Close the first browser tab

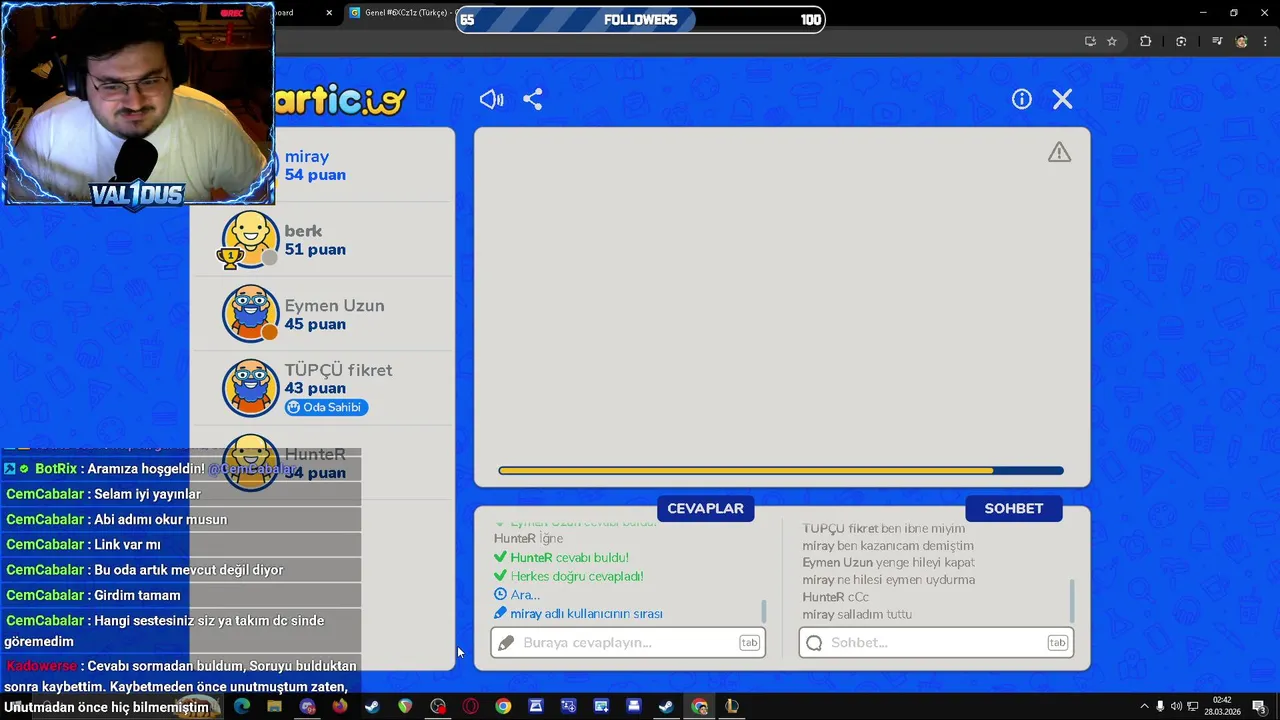click(330, 13)
